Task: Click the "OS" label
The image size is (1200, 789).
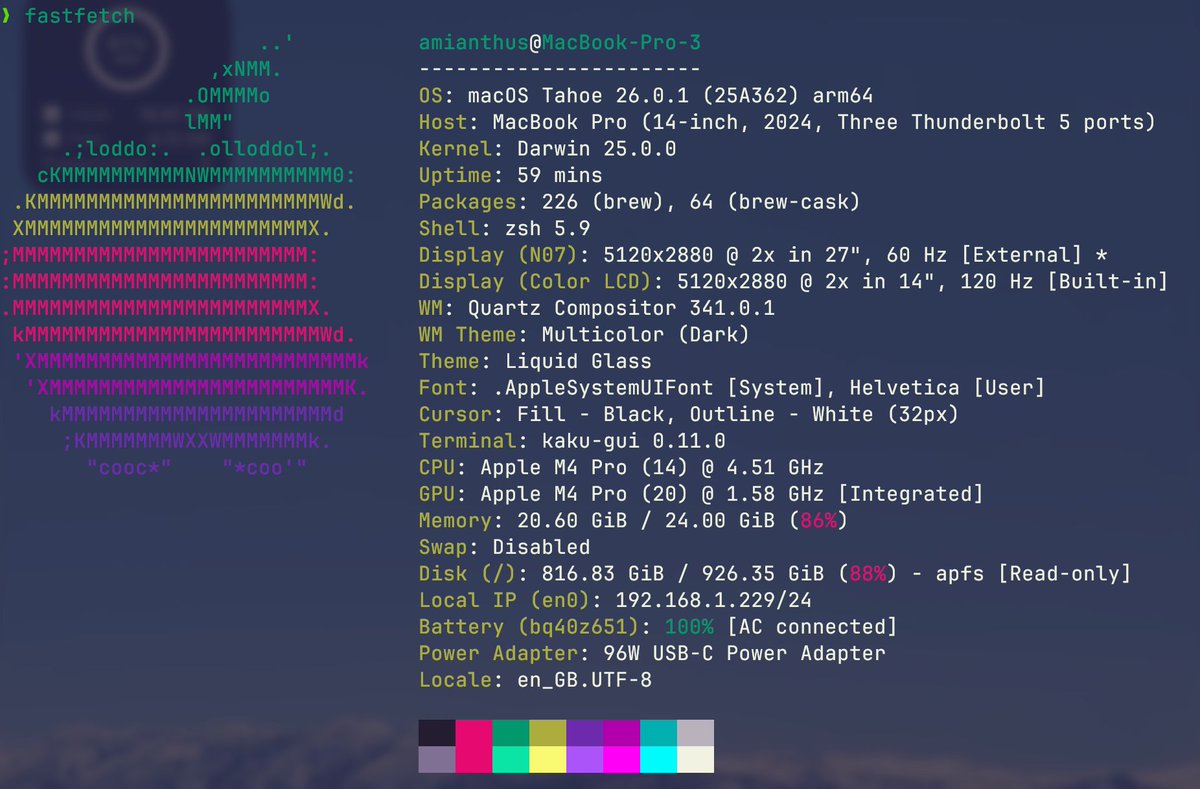Action: (x=431, y=96)
